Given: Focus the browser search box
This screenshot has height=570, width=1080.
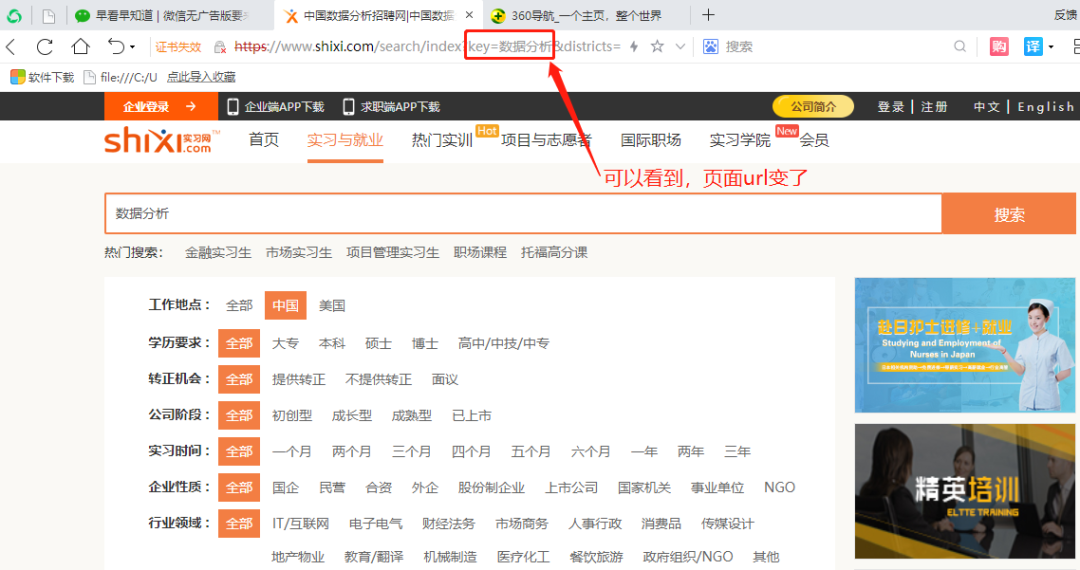Looking at the screenshot, I should [835, 46].
